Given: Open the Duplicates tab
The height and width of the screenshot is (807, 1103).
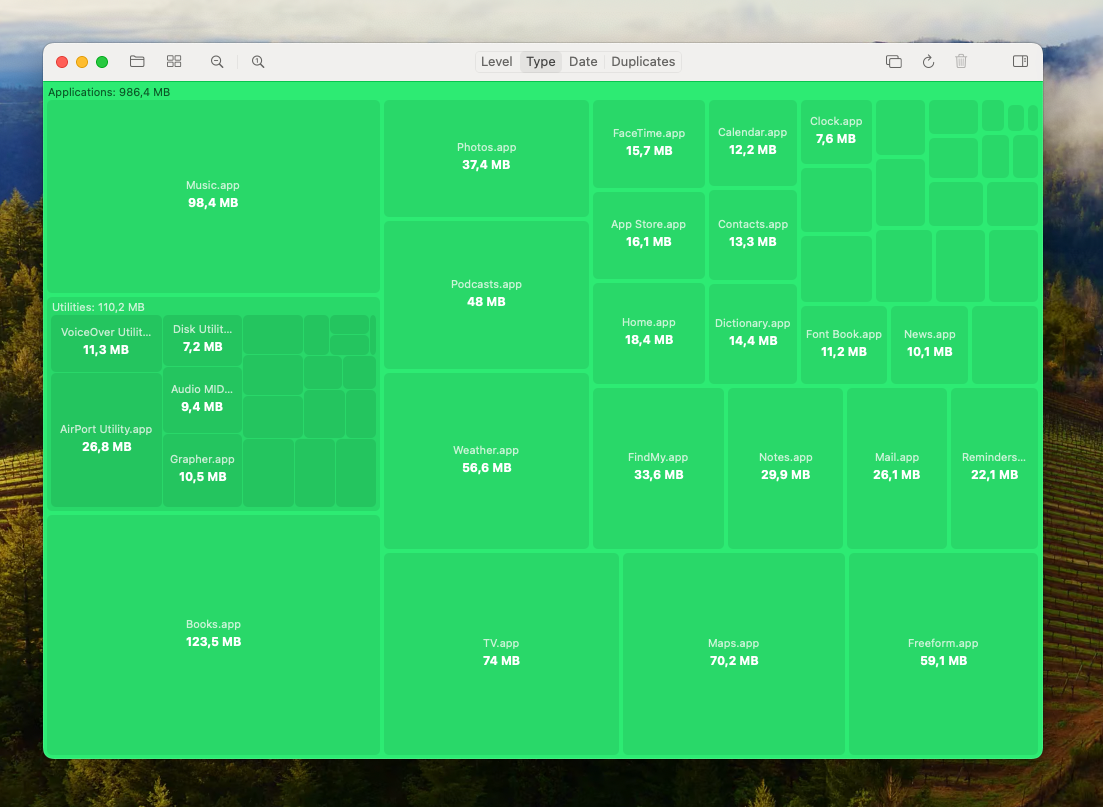Looking at the screenshot, I should [643, 62].
